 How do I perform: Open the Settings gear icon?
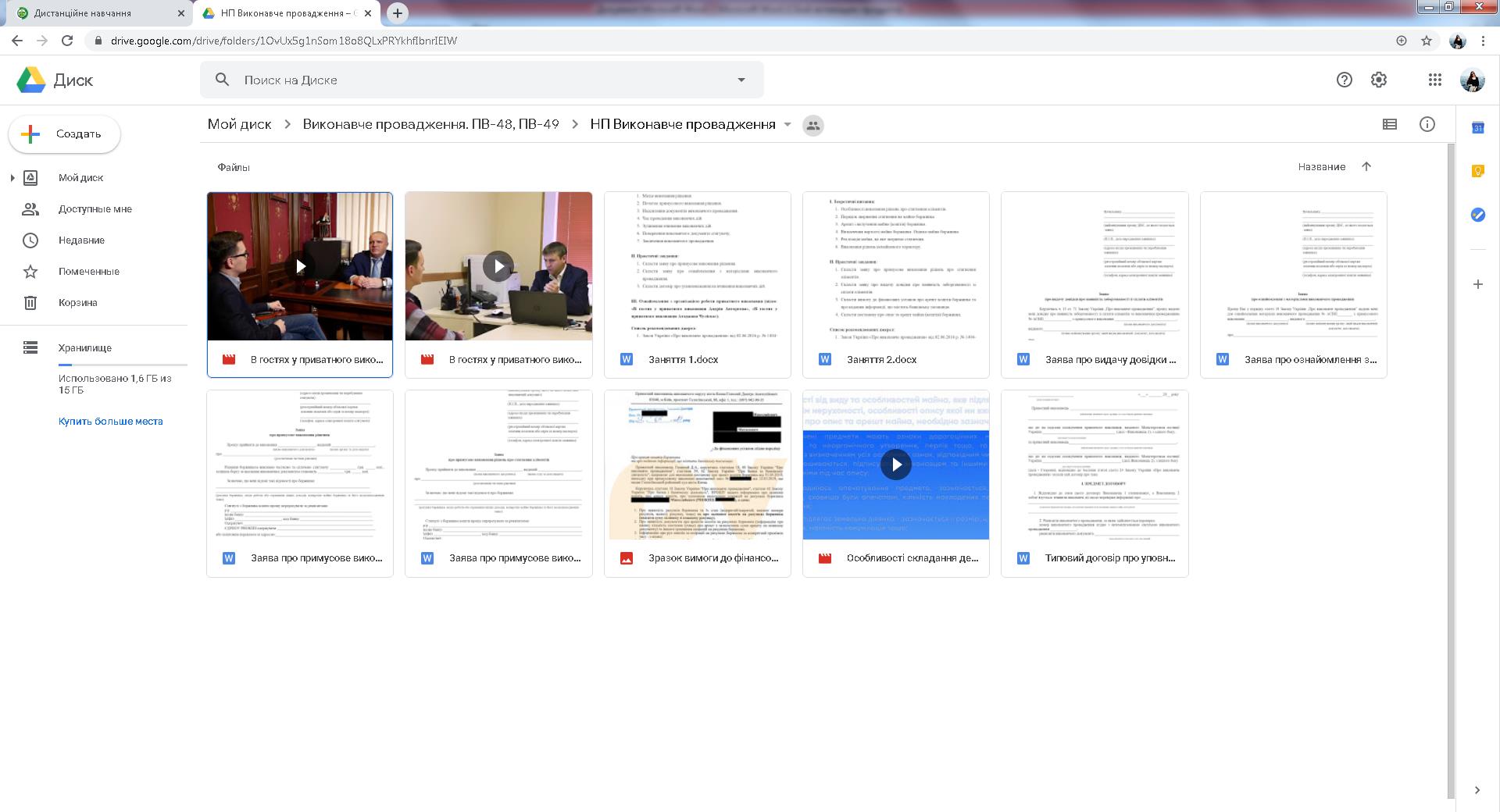[x=1379, y=80]
